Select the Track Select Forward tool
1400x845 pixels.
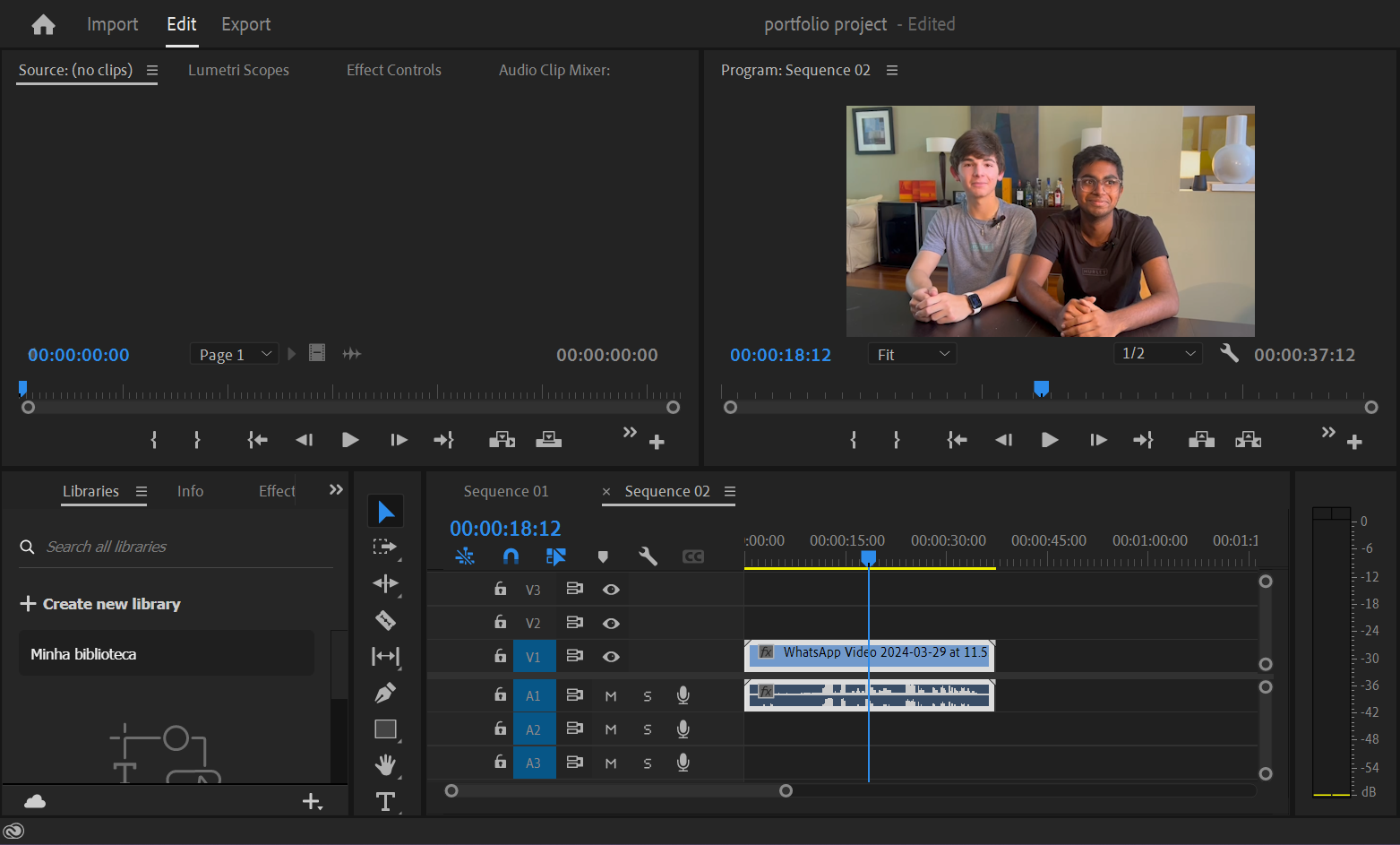(x=385, y=547)
